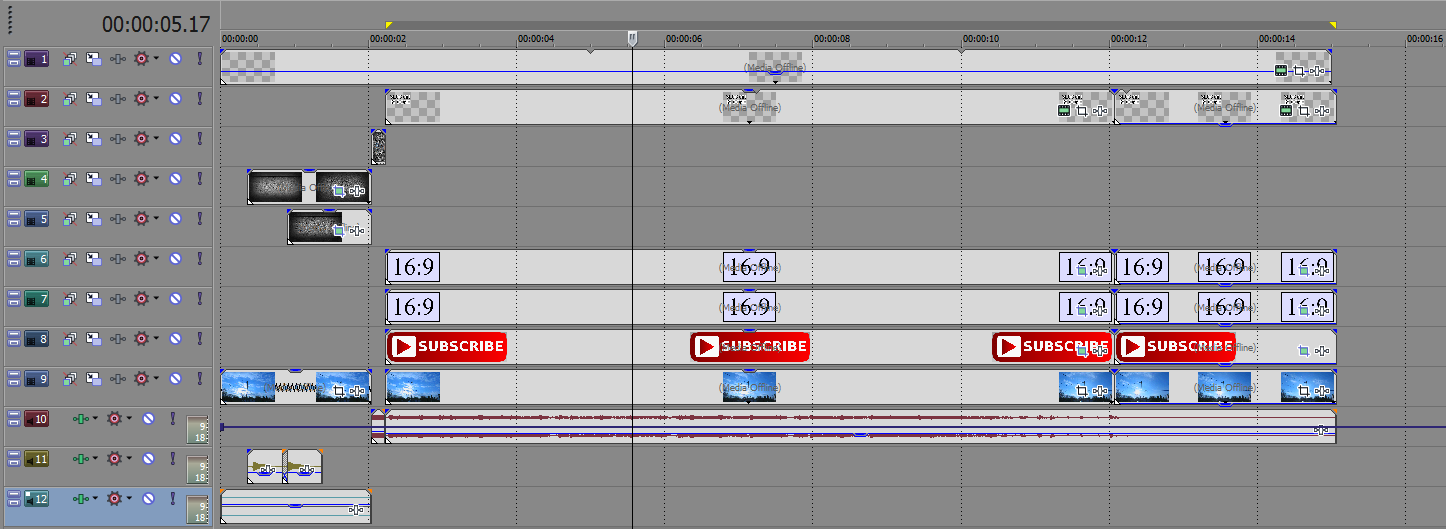Expand automation settings dropdown on track 1

click(156, 59)
